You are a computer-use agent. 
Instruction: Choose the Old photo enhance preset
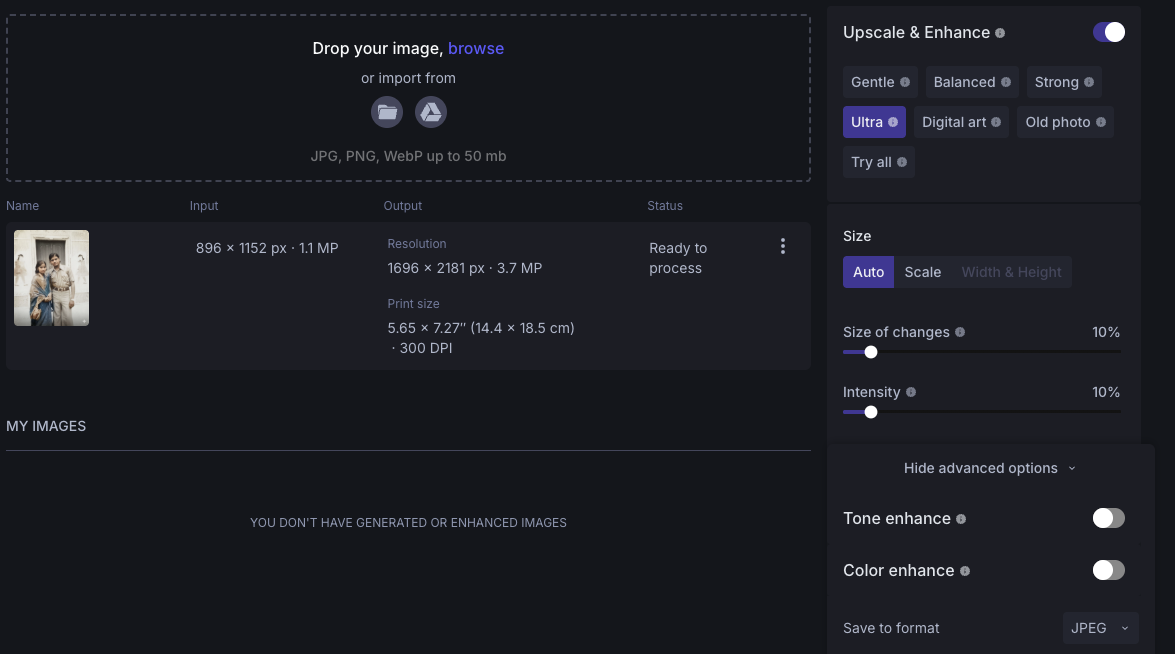point(1064,122)
